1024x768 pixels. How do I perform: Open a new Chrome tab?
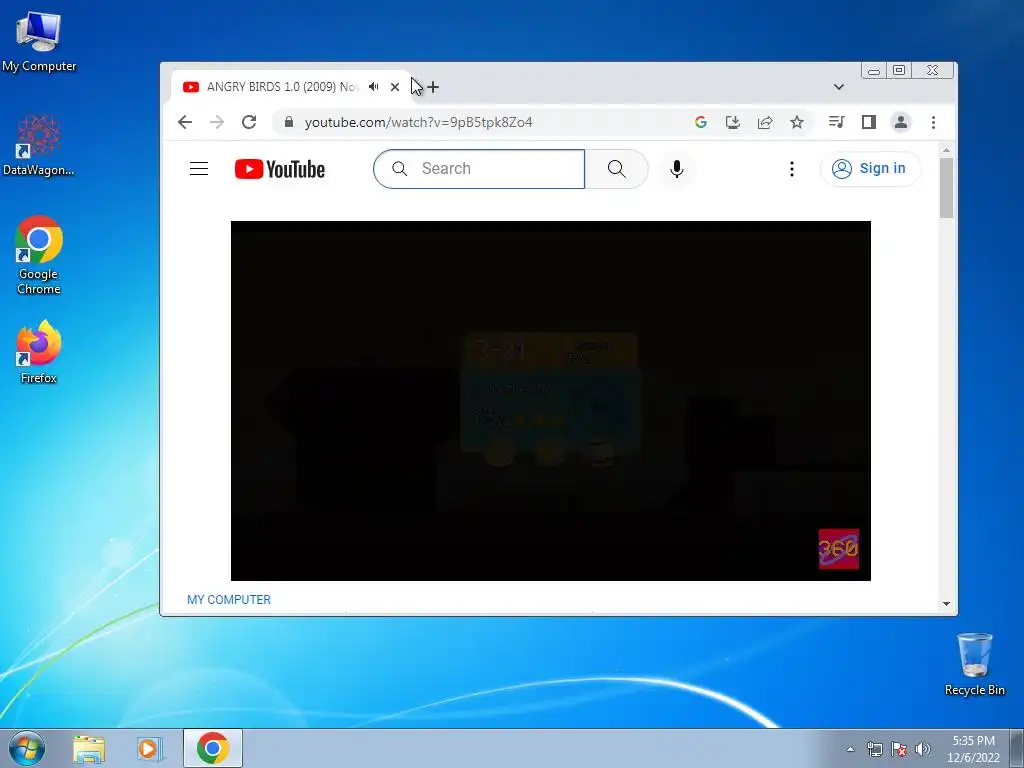(x=432, y=87)
